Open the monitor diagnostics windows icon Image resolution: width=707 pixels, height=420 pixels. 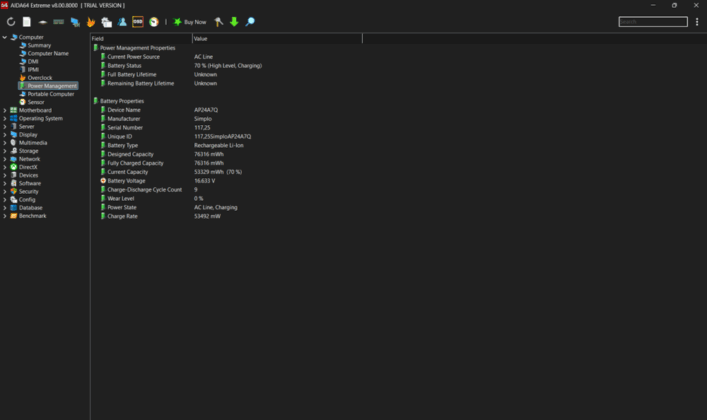106,22
